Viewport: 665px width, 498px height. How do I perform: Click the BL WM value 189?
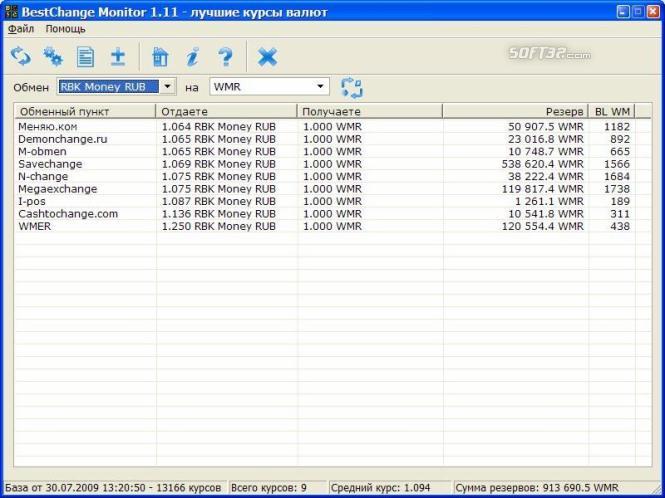[620, 201]
